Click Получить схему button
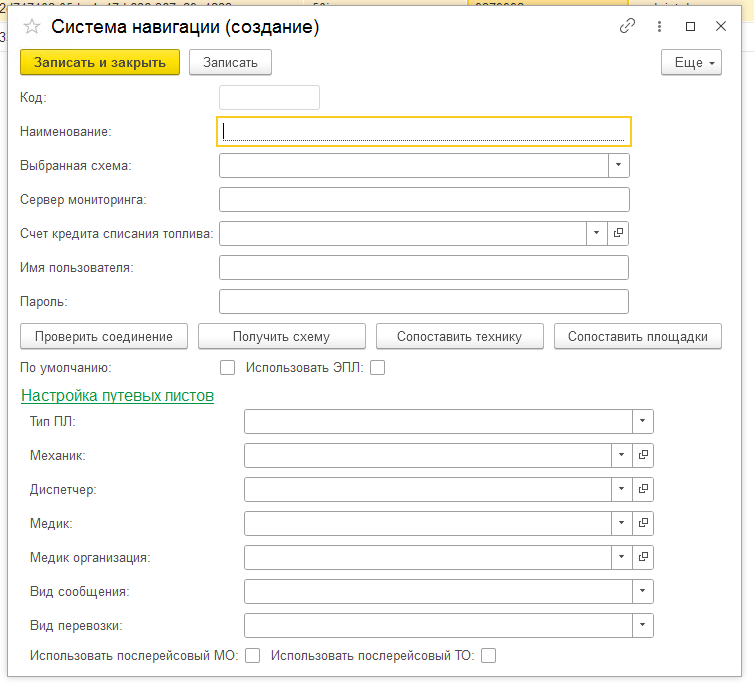Image resolution: width=754 pixels, height=686 pixels. (282, 337)
